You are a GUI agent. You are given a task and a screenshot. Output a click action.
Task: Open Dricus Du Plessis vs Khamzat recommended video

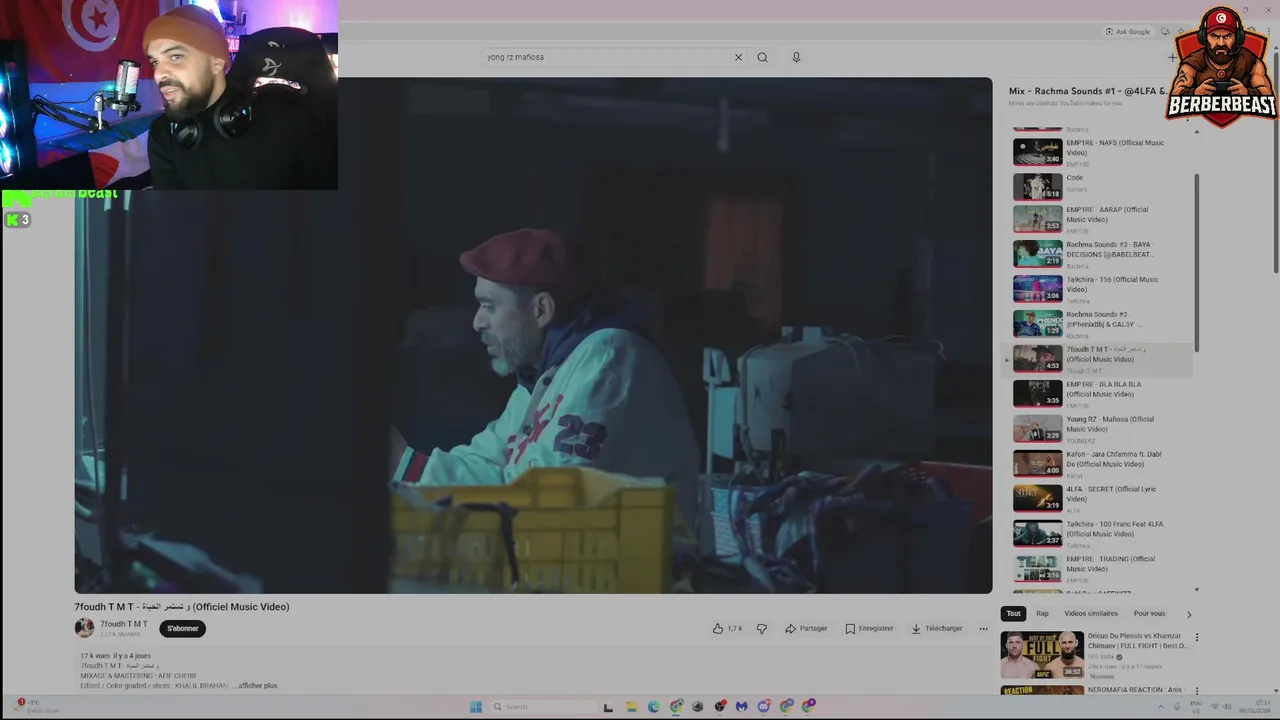(x=1095, y=655)
